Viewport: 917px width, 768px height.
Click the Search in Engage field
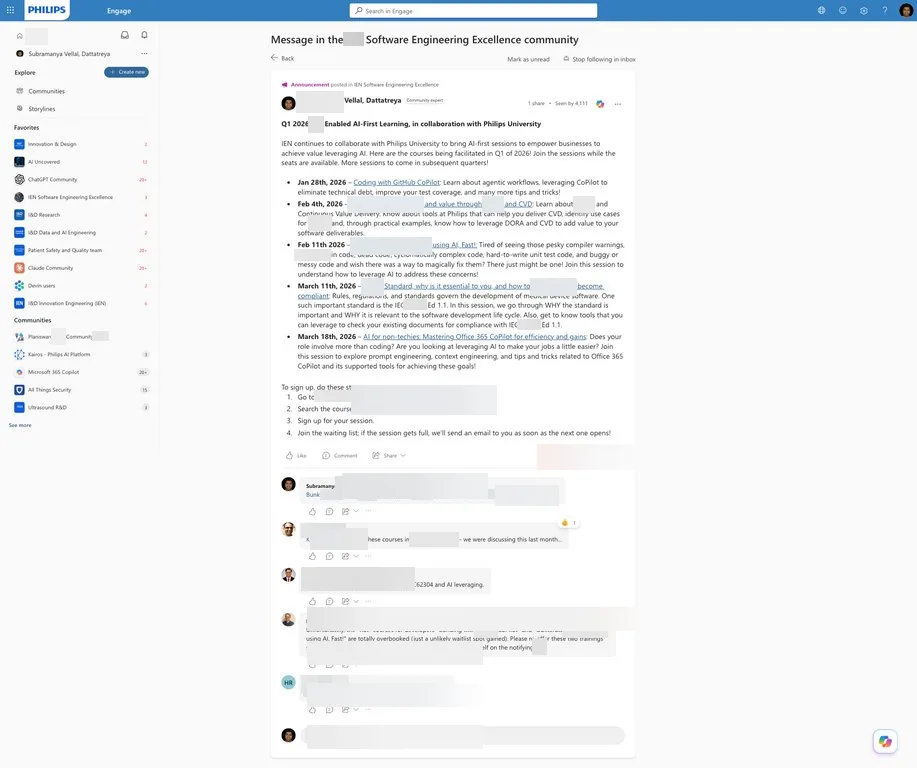pyautogui.click(x=473, y=11)
